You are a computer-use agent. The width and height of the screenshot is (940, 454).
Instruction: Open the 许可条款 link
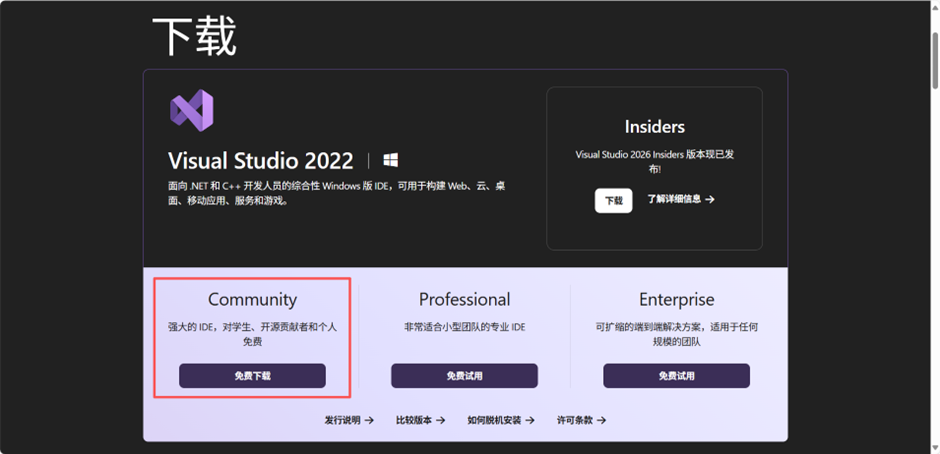(581, 420)
